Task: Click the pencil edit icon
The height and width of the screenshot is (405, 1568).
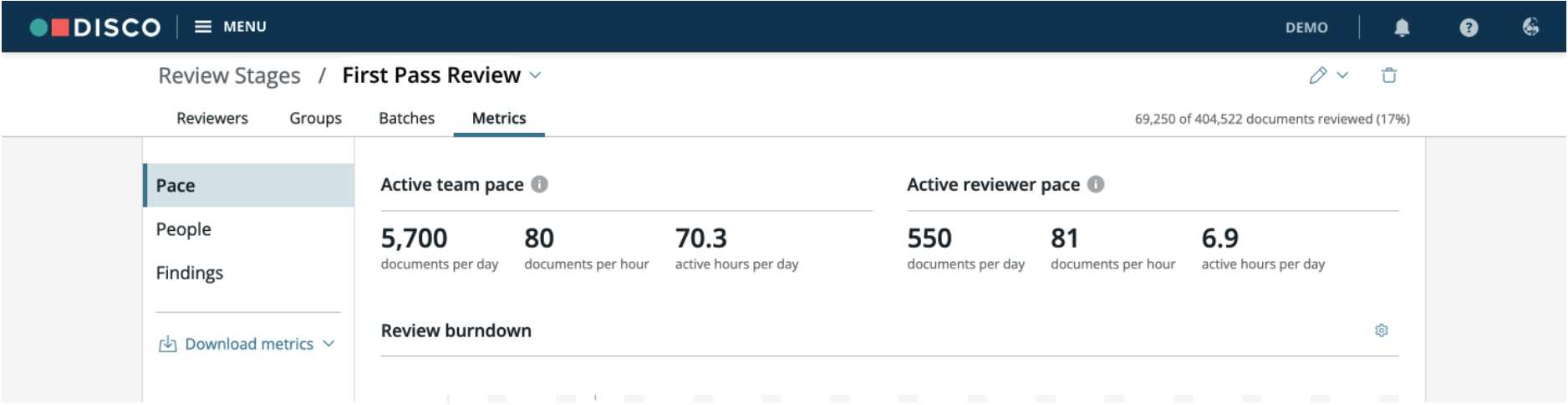Action: 1318,75
